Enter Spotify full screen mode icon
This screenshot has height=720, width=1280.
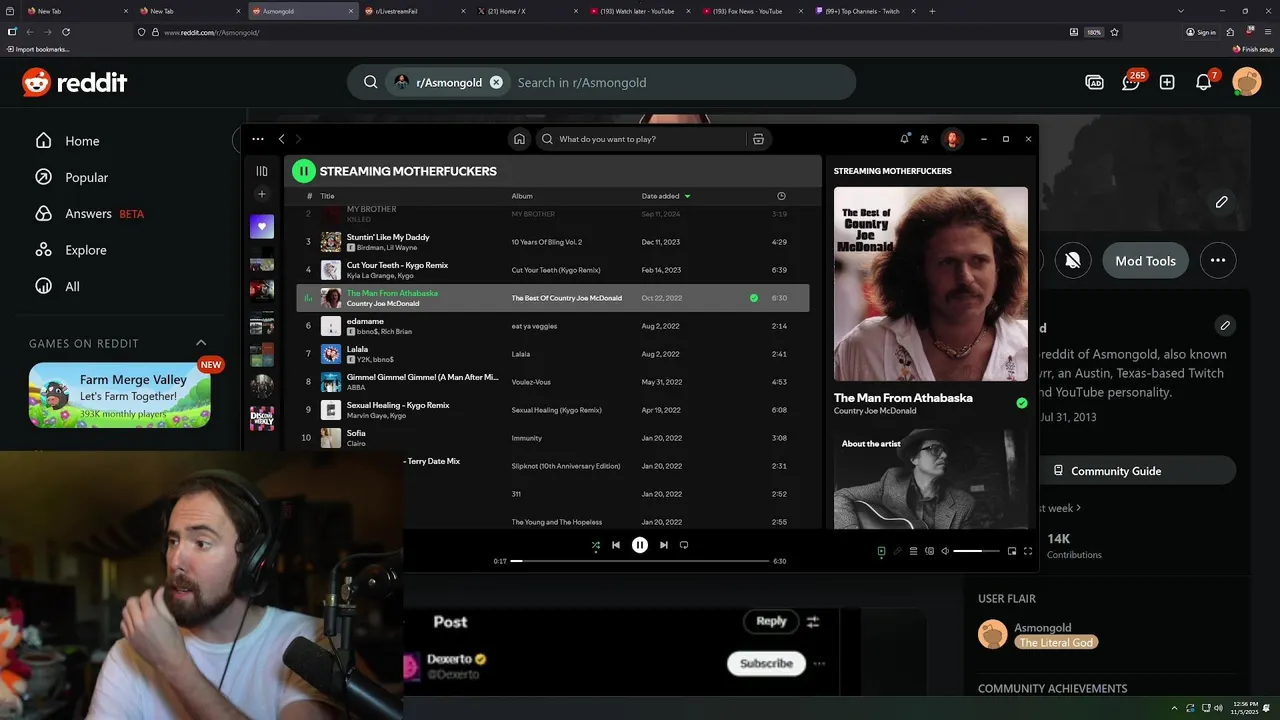coord(1027,551)
